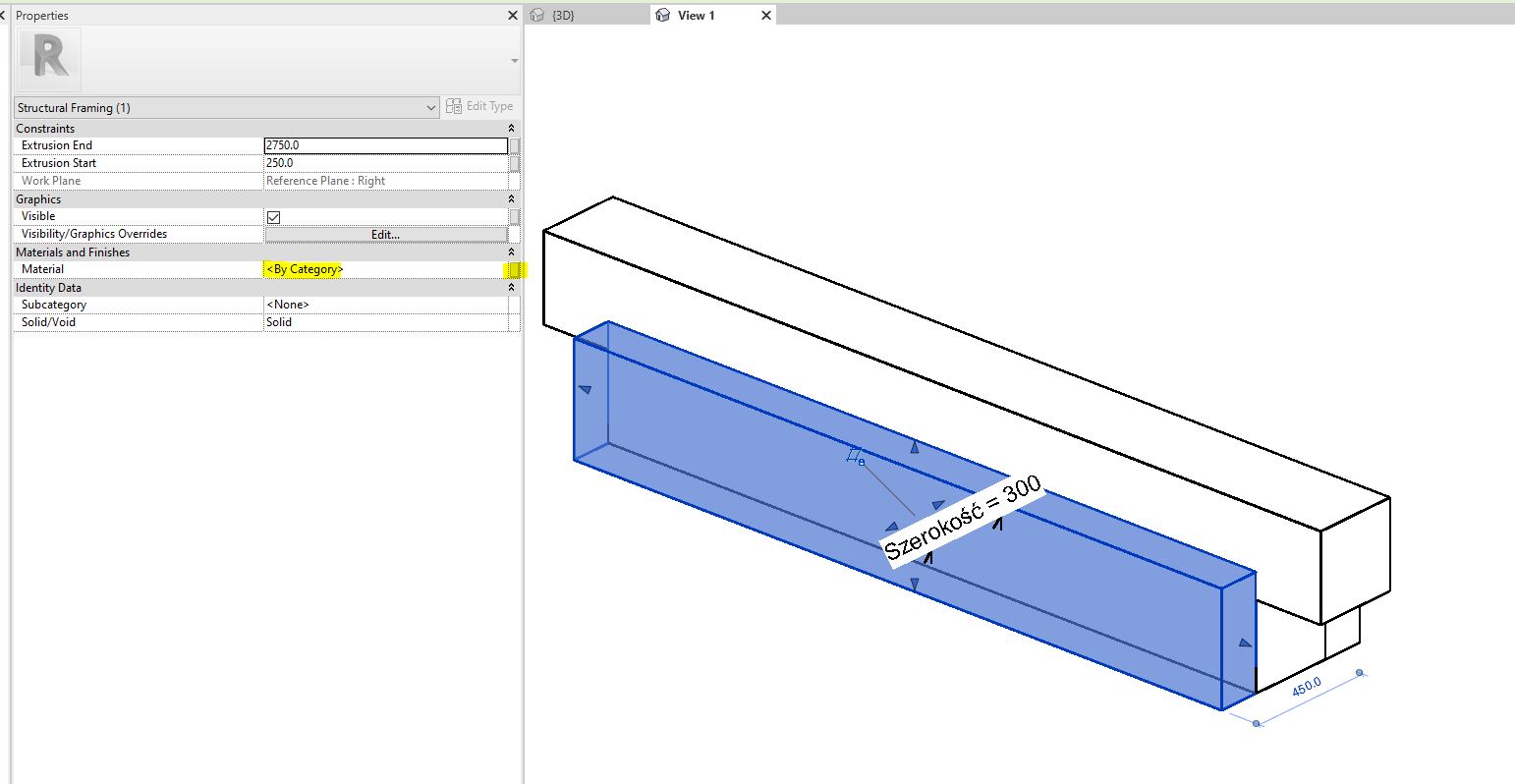Click the Revit family preview thumbnail icon

pyautogui.click(x=47, y=57)
